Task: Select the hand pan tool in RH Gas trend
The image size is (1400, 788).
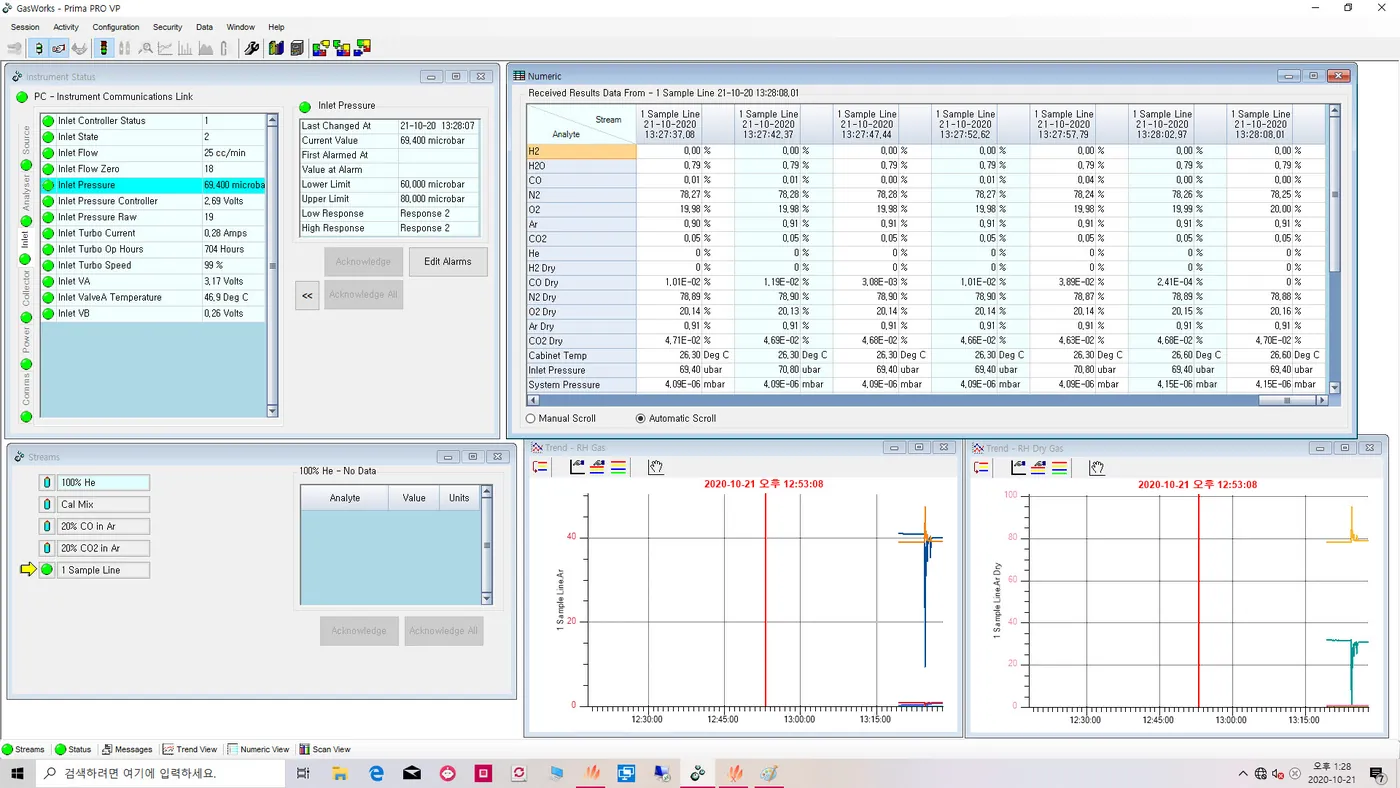Action: click(x=656, y=467)
